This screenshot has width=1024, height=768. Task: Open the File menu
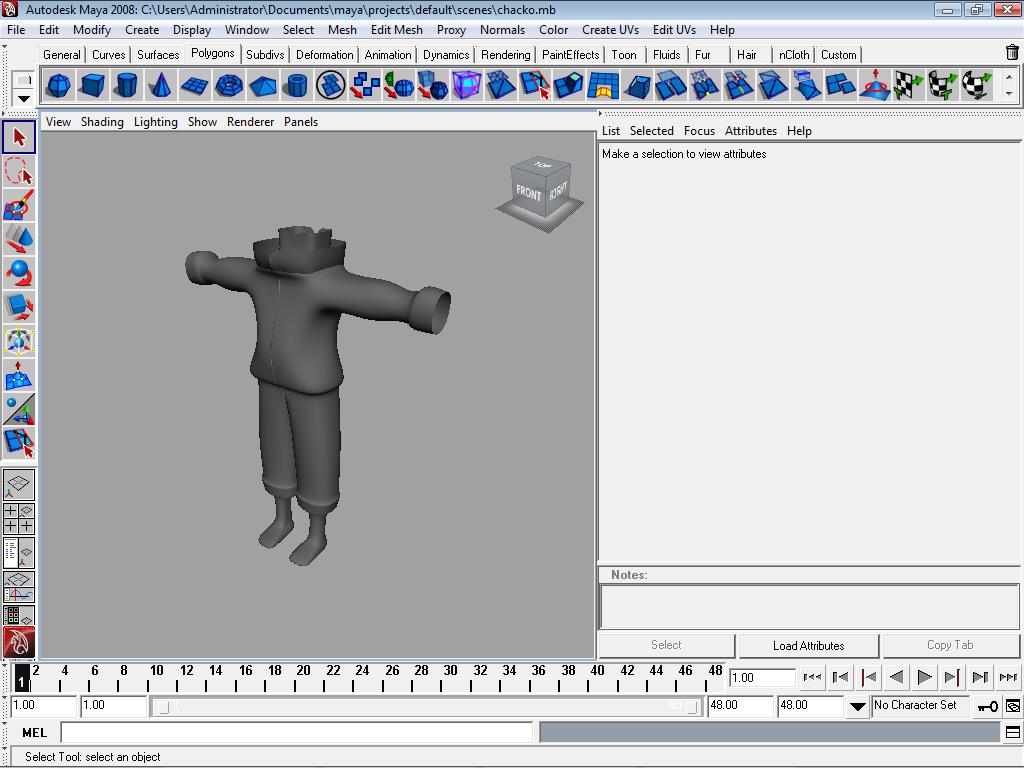coord(16,30)
